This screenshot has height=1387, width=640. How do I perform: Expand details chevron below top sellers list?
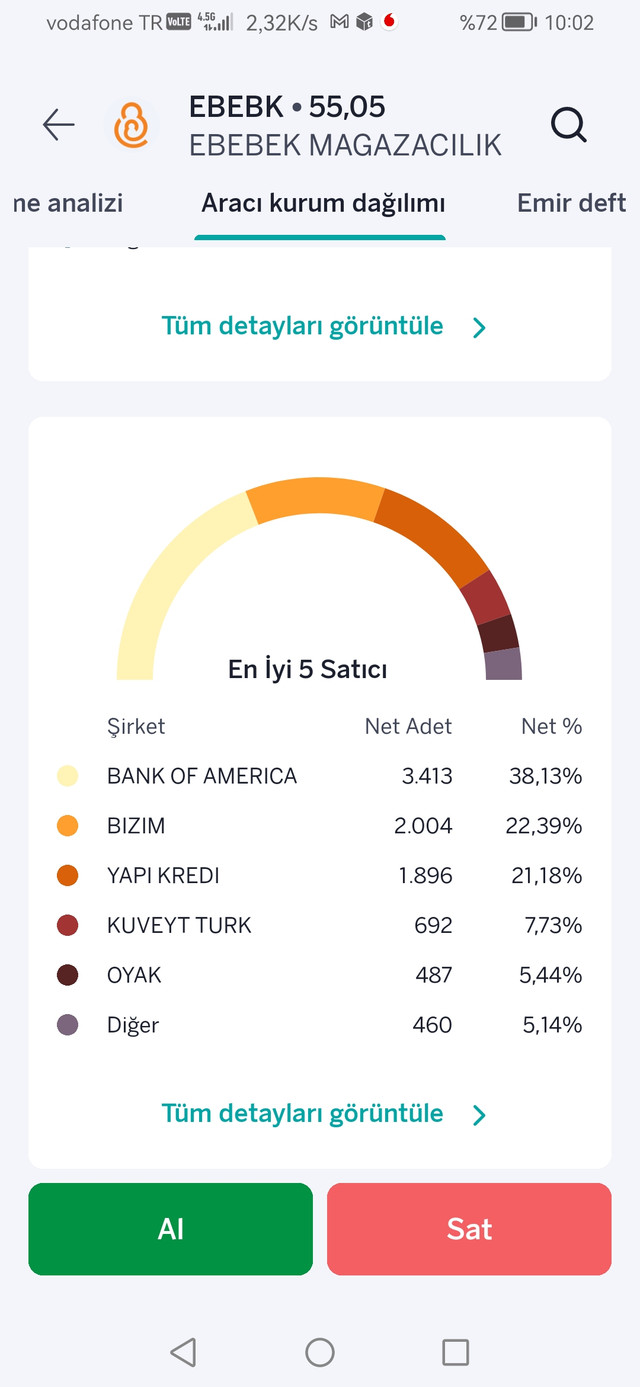[479, 1115]
